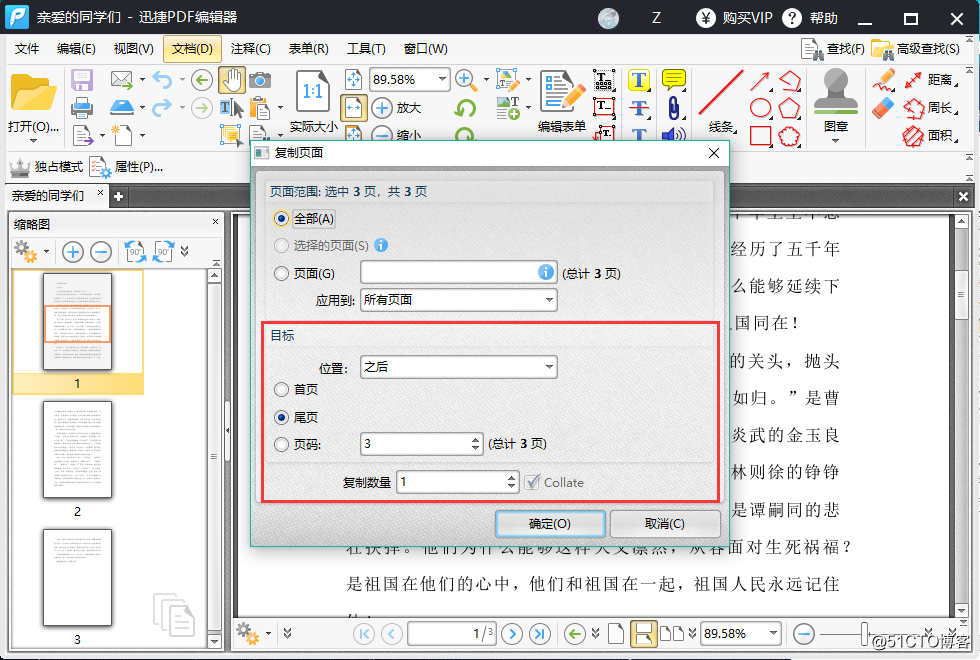Screen dimensions: 980x660
Task: Expand more thumbnail toolbar options chevron
Action: pyautogui.click(x=184, y=251)
